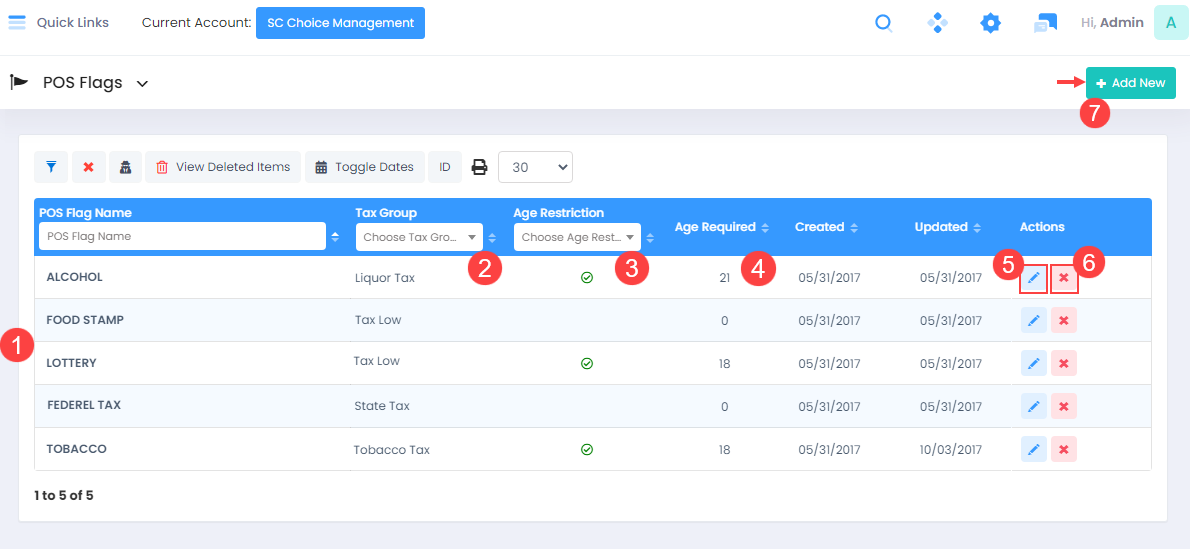Click the Add New button
Viewport: 1190px width, 549px height.
(x=1130, y=83)
